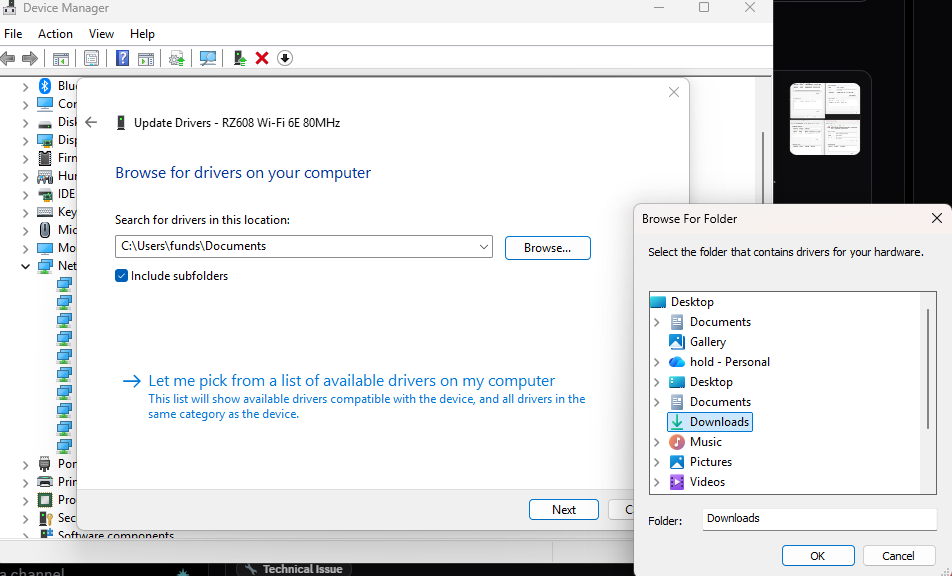Screen dimensions: 952x576
Task: Select the Music folder icon
Action: coord(677,442)
